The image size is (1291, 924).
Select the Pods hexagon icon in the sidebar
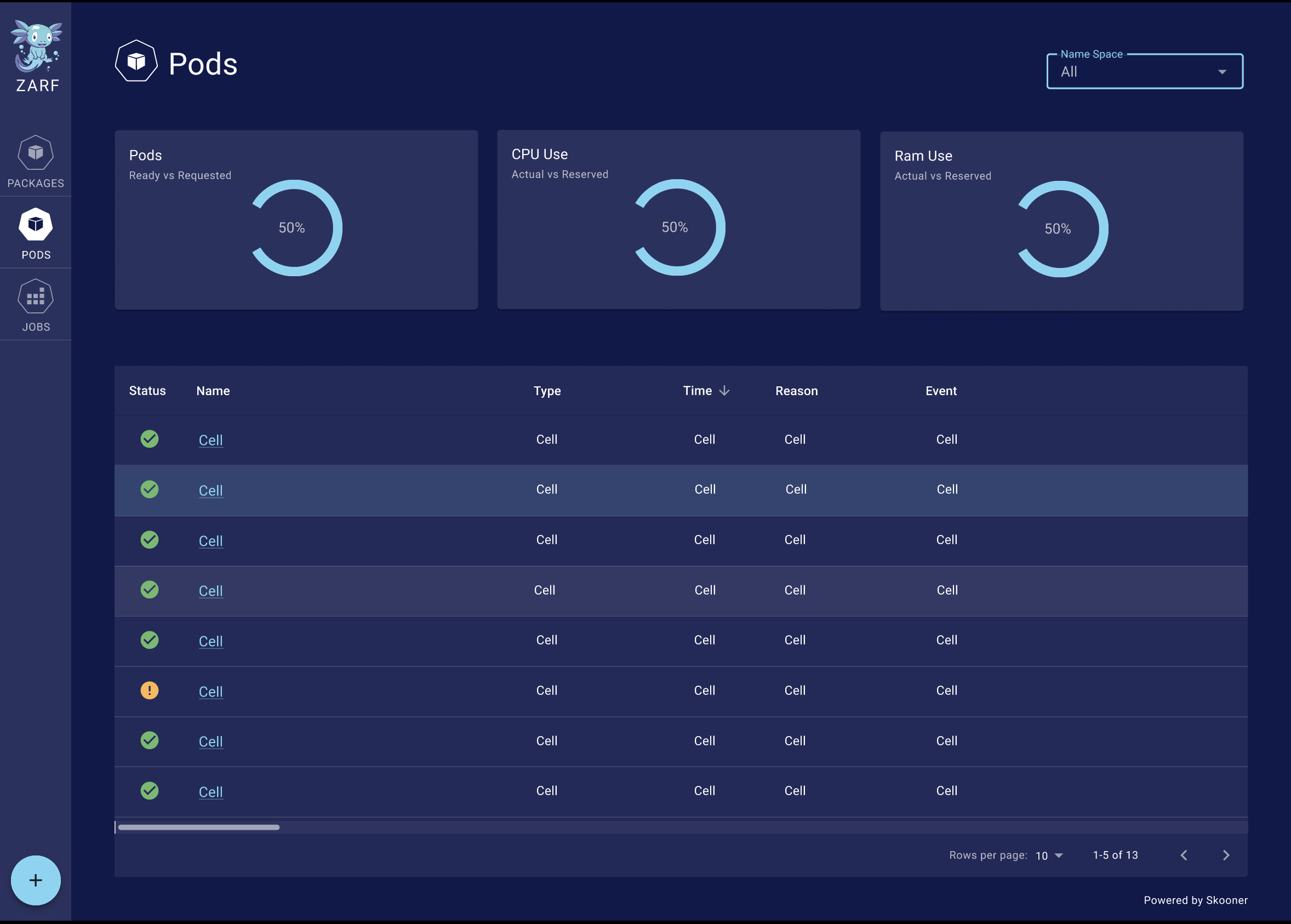35,224
